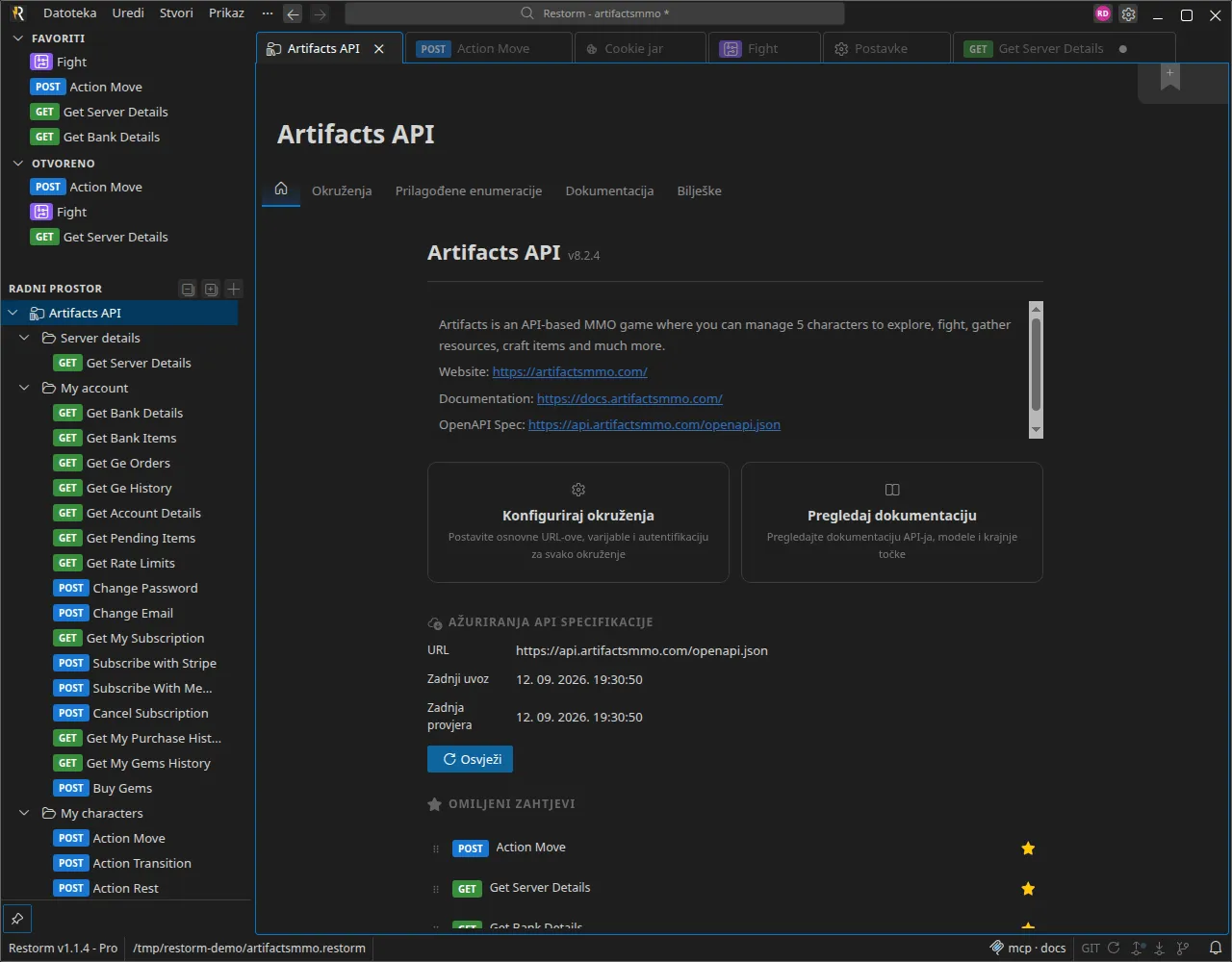Refresh Git status in the status bar
The height and width of the screenshot is (962, 1232).
click(1114, 949)
